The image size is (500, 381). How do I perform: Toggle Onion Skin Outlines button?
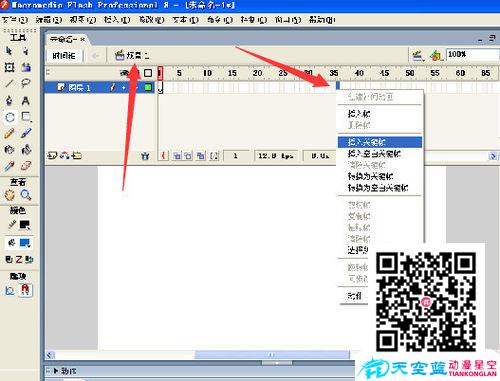click(x=188, y=156)
